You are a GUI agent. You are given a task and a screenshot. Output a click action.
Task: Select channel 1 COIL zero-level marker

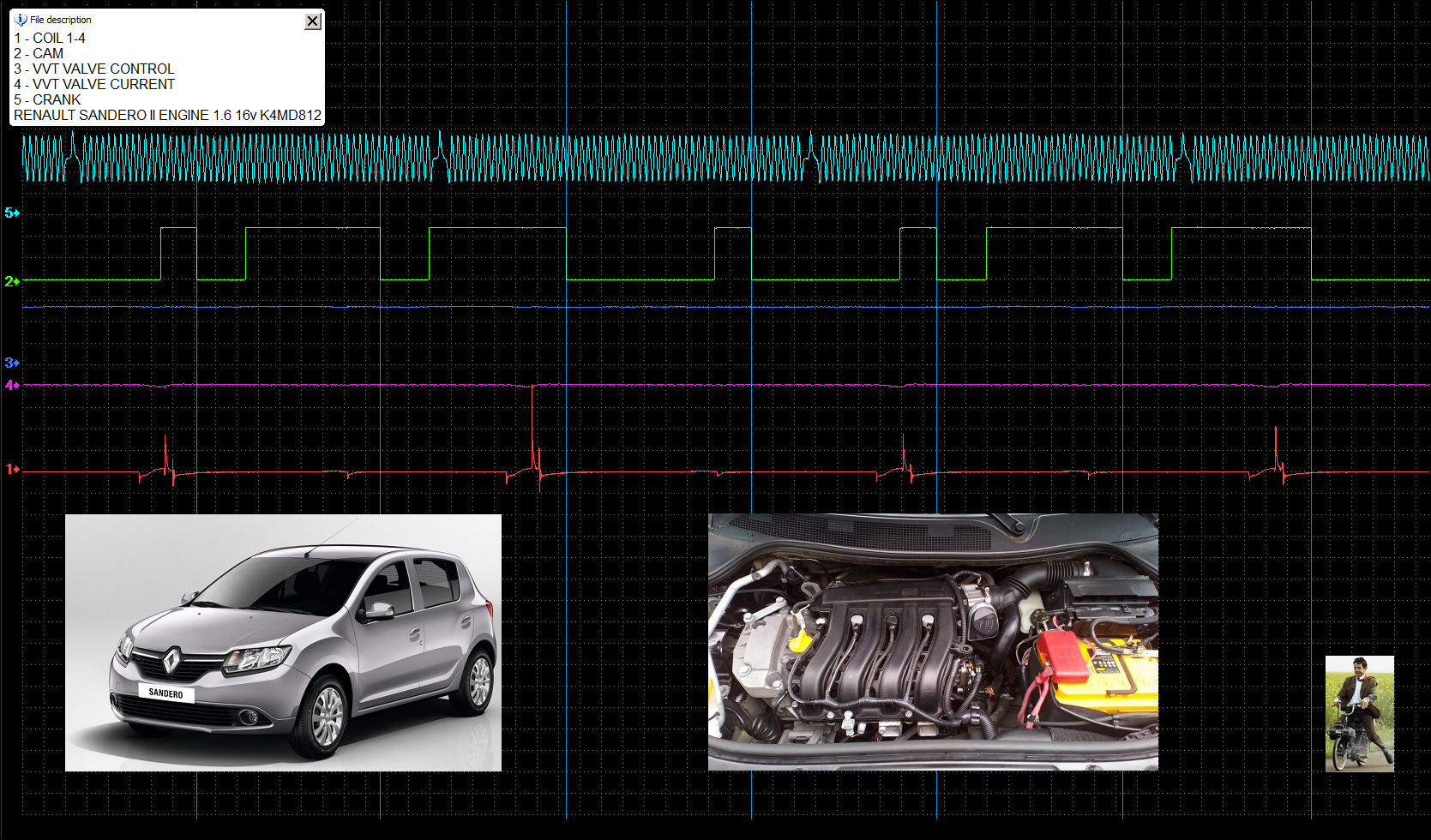[12, 469]
